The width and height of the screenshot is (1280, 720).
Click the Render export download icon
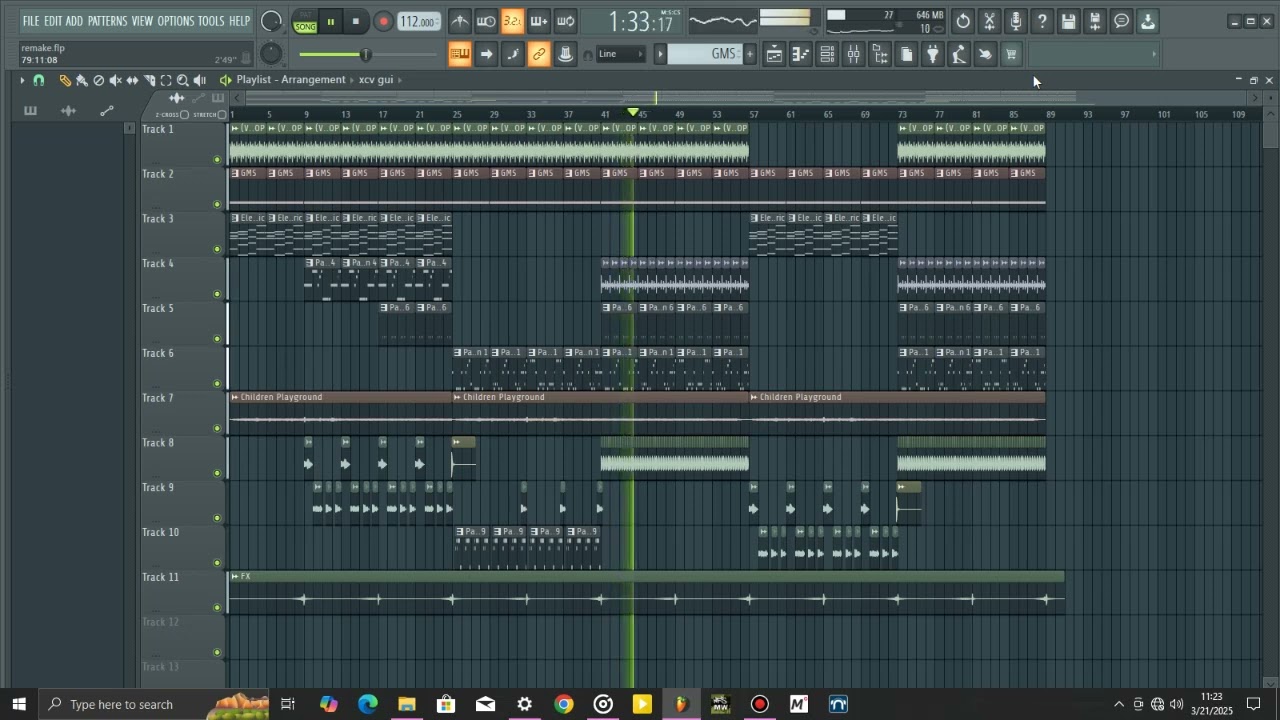pos(1148,21)
